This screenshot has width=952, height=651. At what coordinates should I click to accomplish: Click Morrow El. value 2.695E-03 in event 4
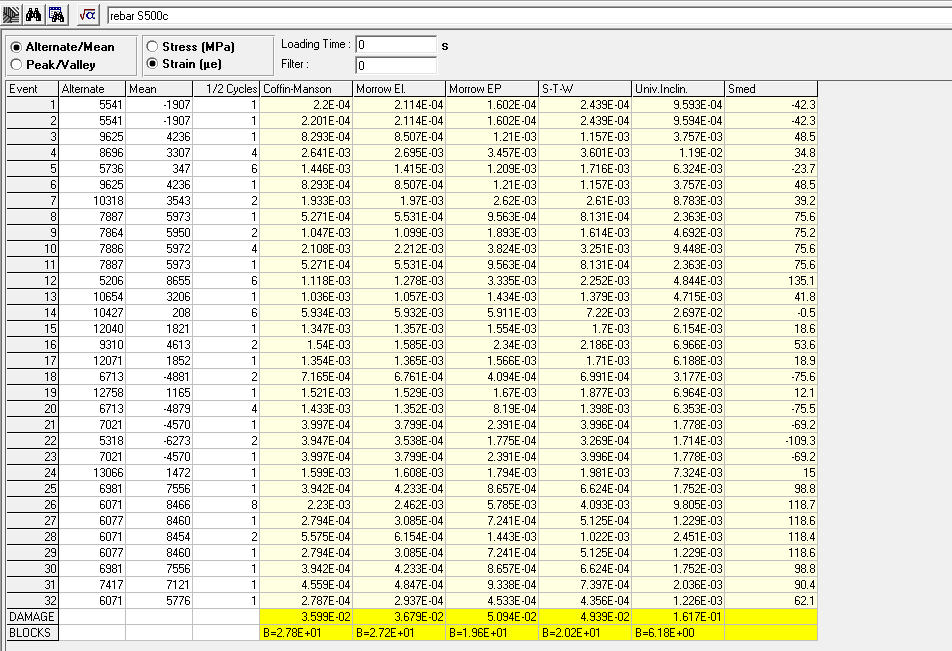[x=400, y=153]
